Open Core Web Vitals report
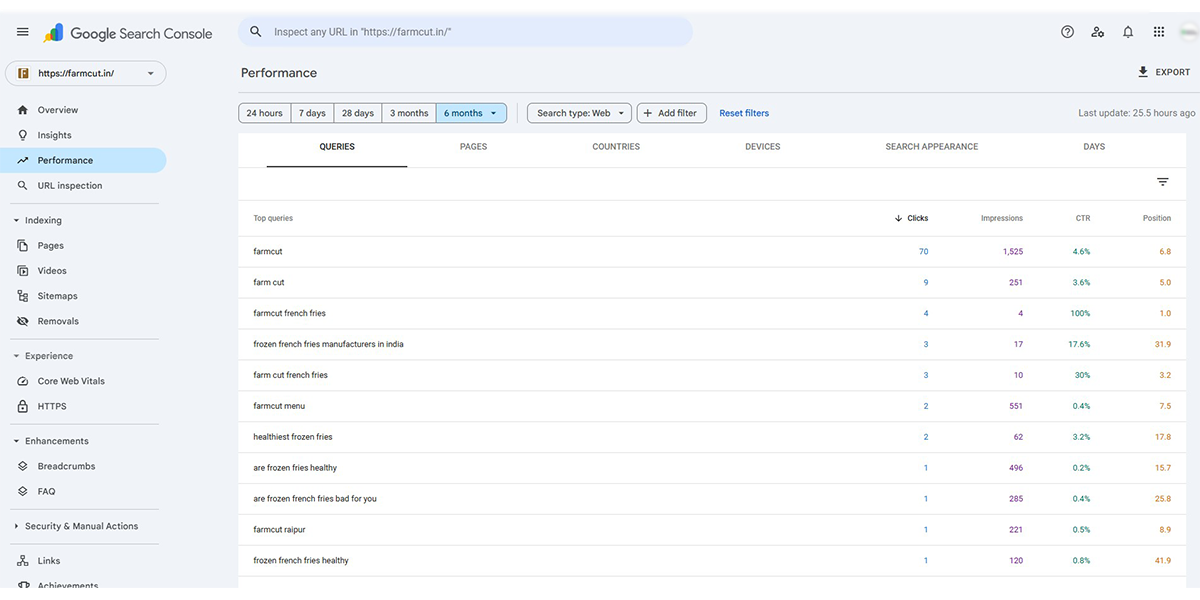The height and width of the screenshot is (600, 1200). tap(70, 381)
